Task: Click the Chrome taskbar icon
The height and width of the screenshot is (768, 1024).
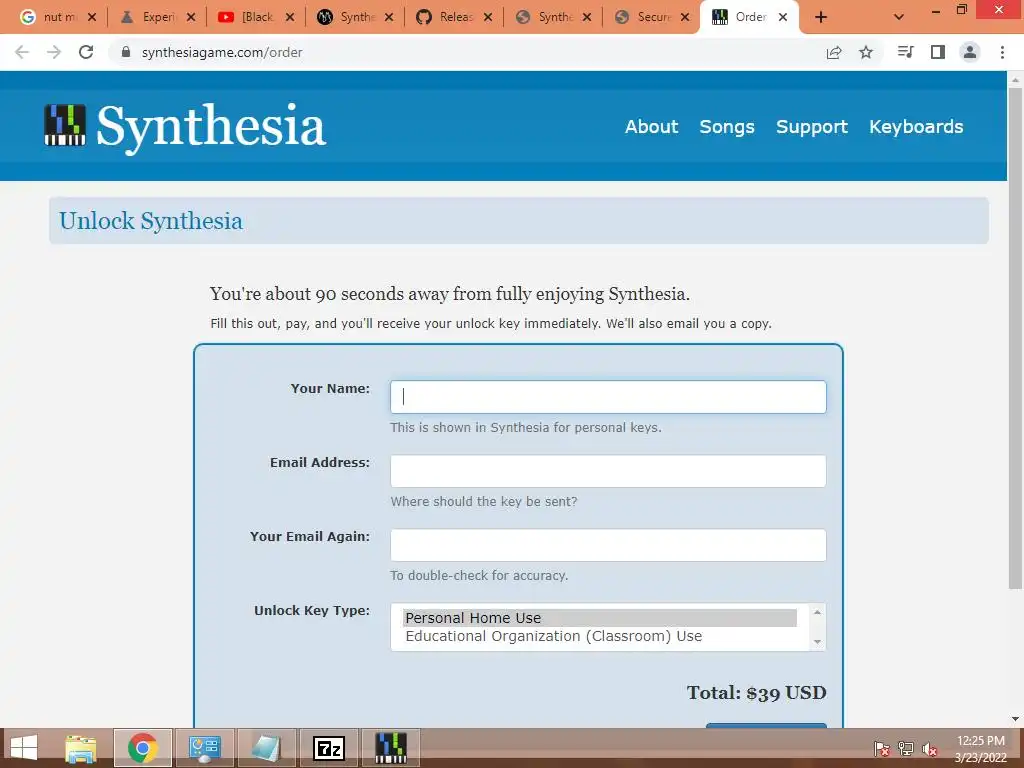Action: tap(143, 748)
